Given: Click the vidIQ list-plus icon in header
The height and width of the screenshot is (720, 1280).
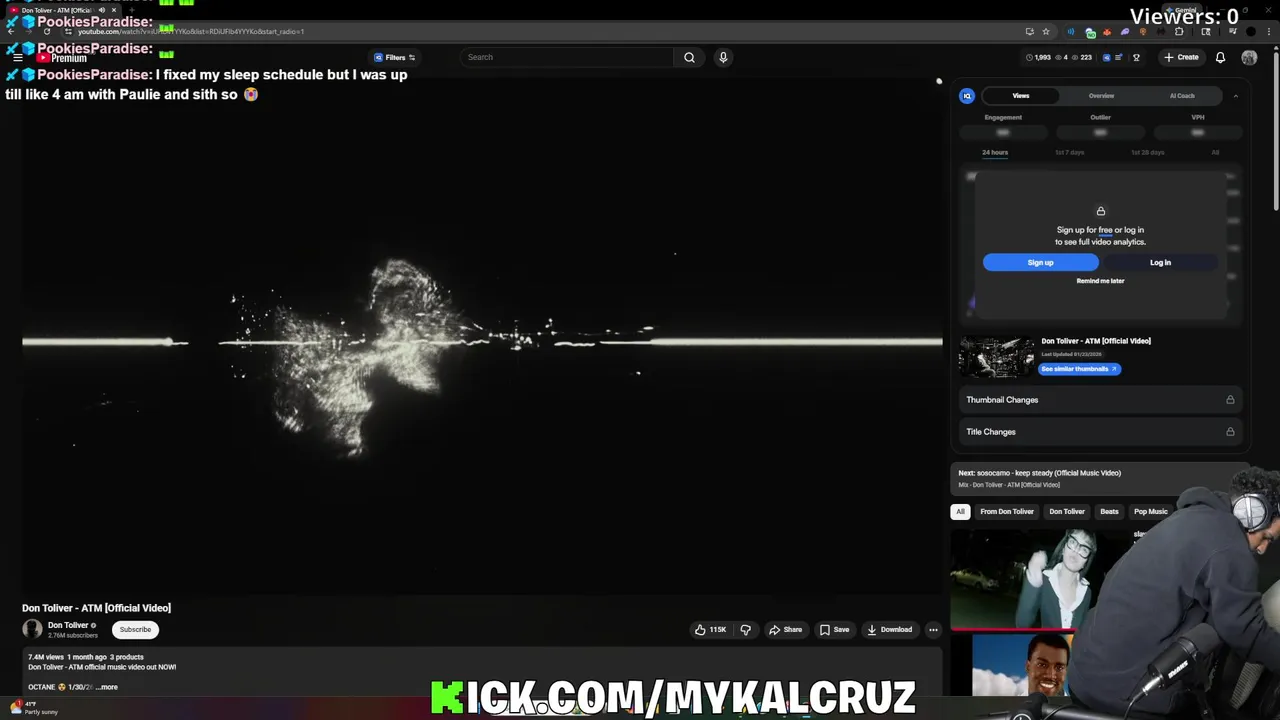Looking at the screenshot, I should tap(1120, 57).
